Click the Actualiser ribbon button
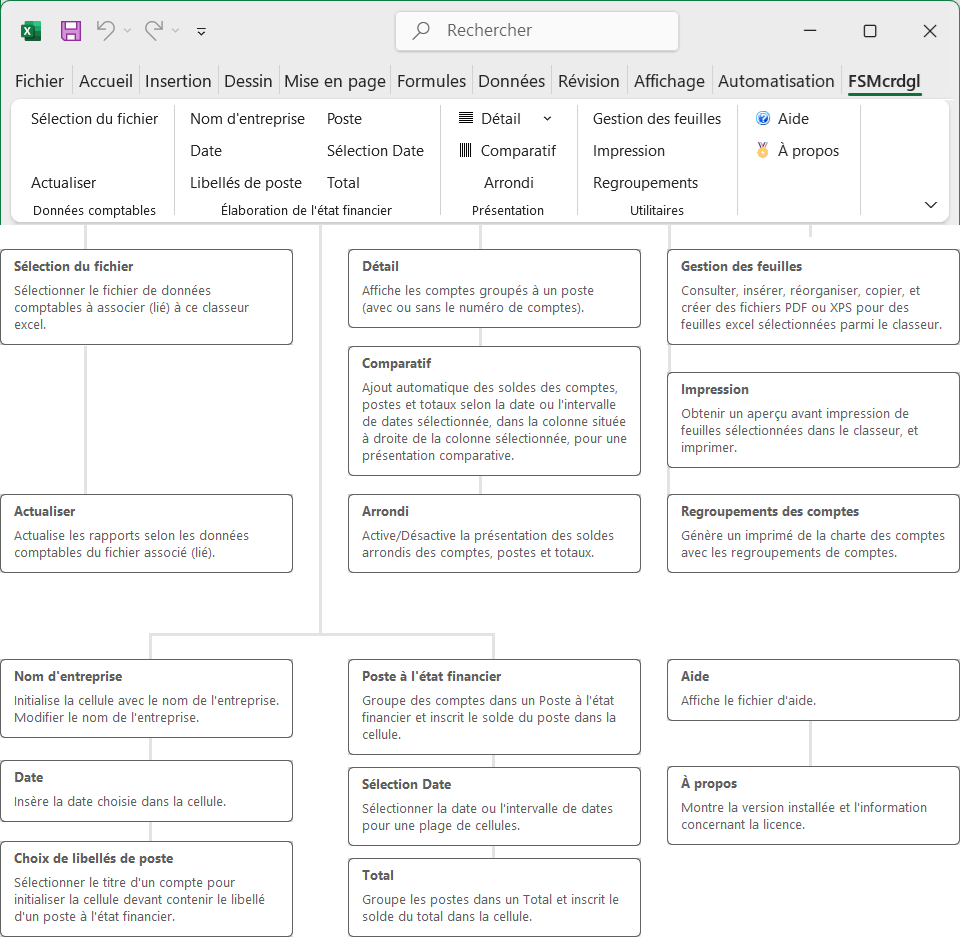 click(x=64, y=183)
